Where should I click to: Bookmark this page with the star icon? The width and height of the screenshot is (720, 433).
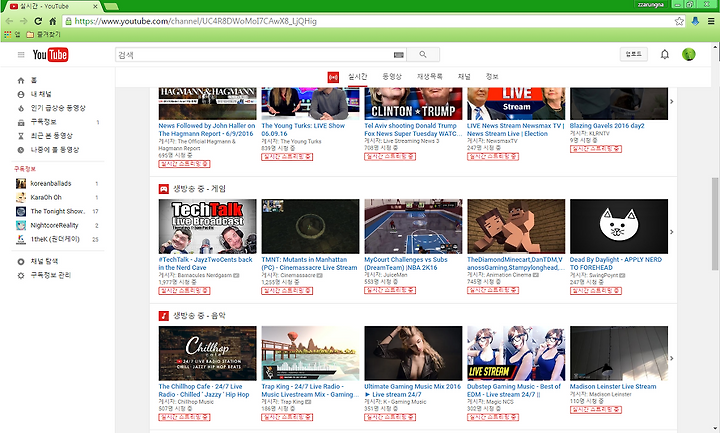tap(679, 21)
